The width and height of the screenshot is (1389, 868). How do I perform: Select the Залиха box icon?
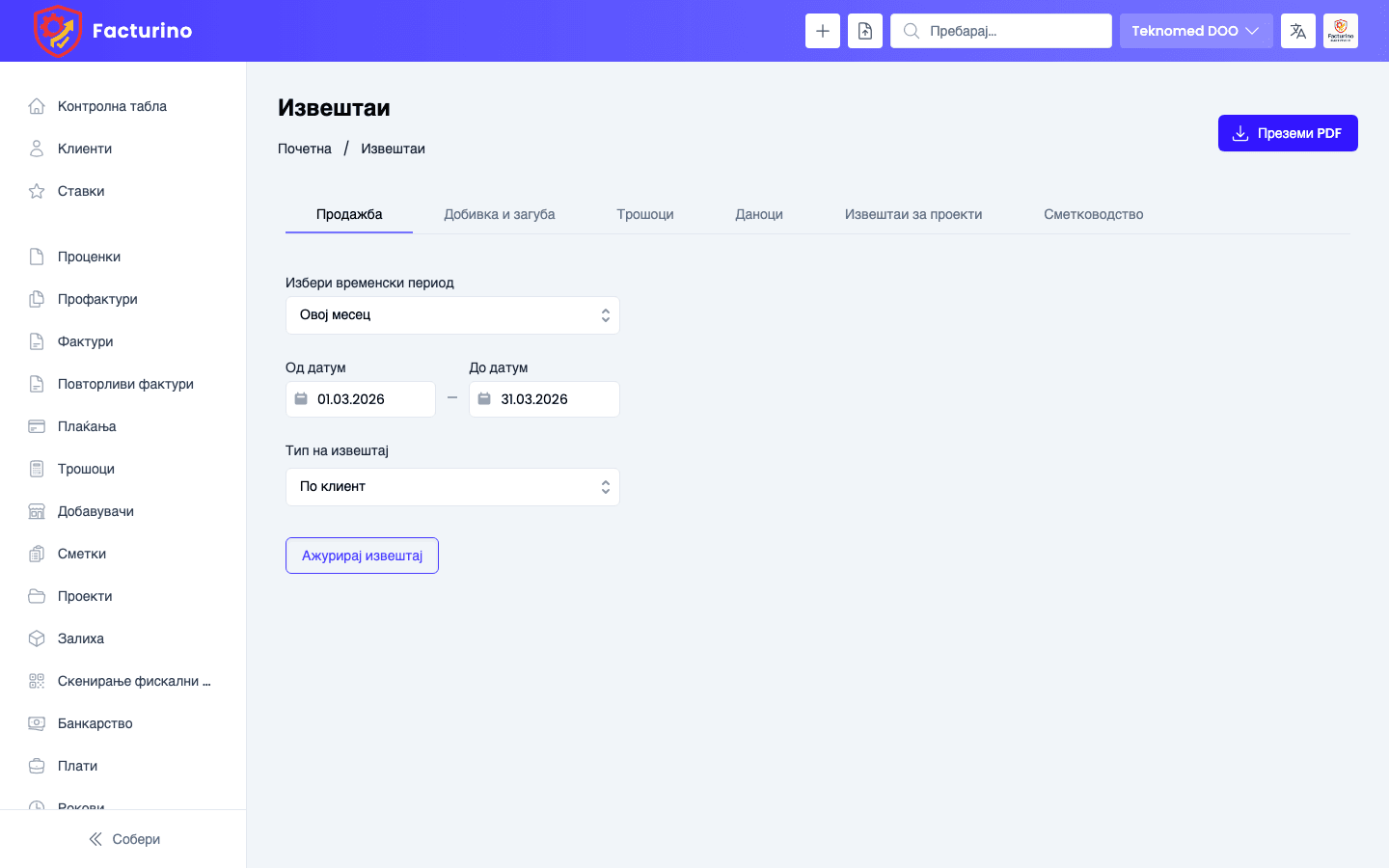[x=37, y=637]
